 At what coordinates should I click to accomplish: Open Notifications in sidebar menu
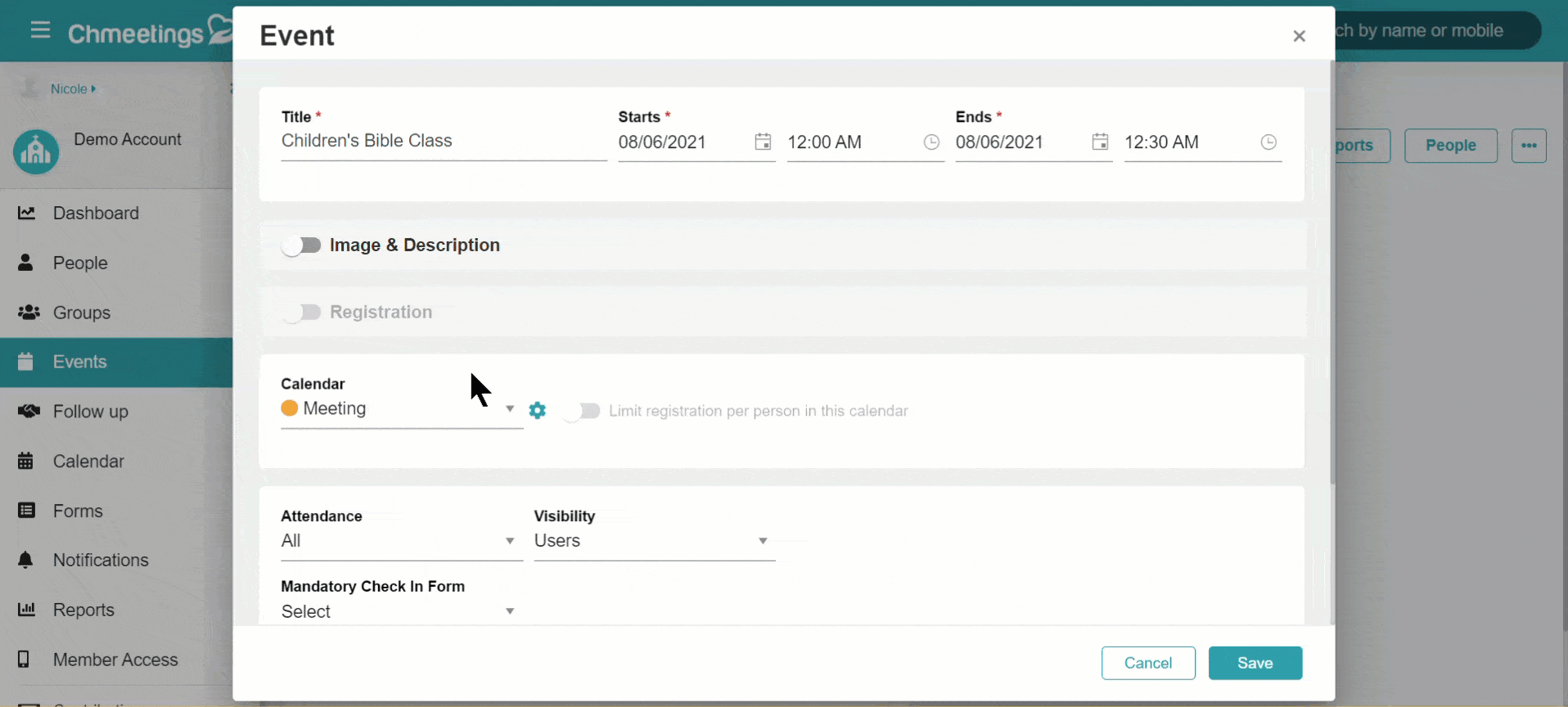pyautogui.click(x=116, y=560)
